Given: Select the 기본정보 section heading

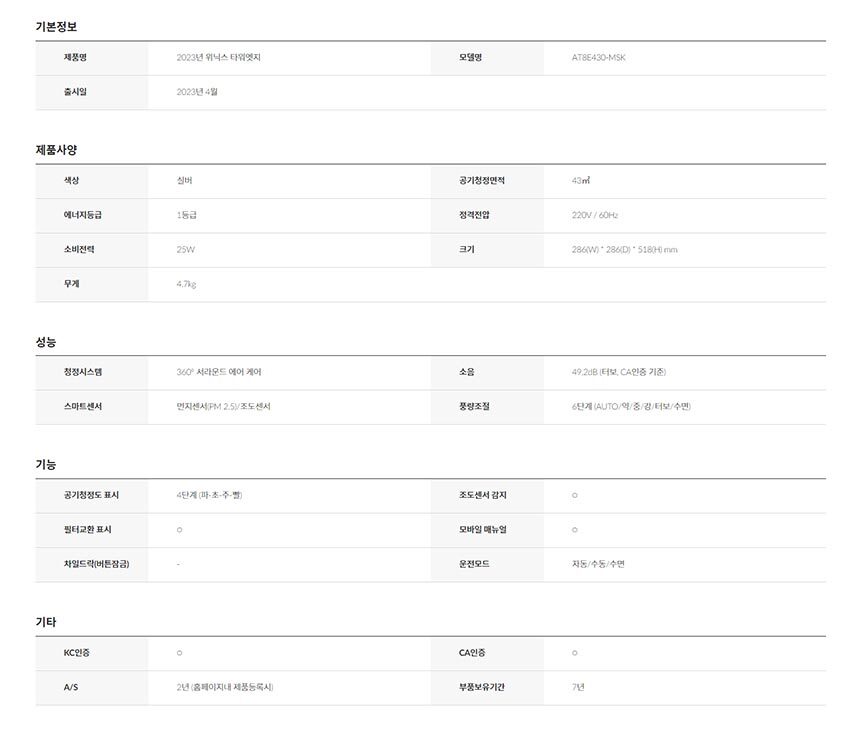Looking at the screenshot, I should (56, 26).
